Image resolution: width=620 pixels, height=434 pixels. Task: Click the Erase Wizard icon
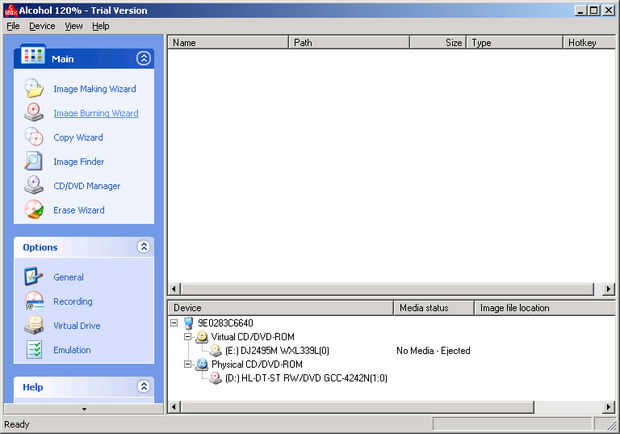click(x=34, y=209)
